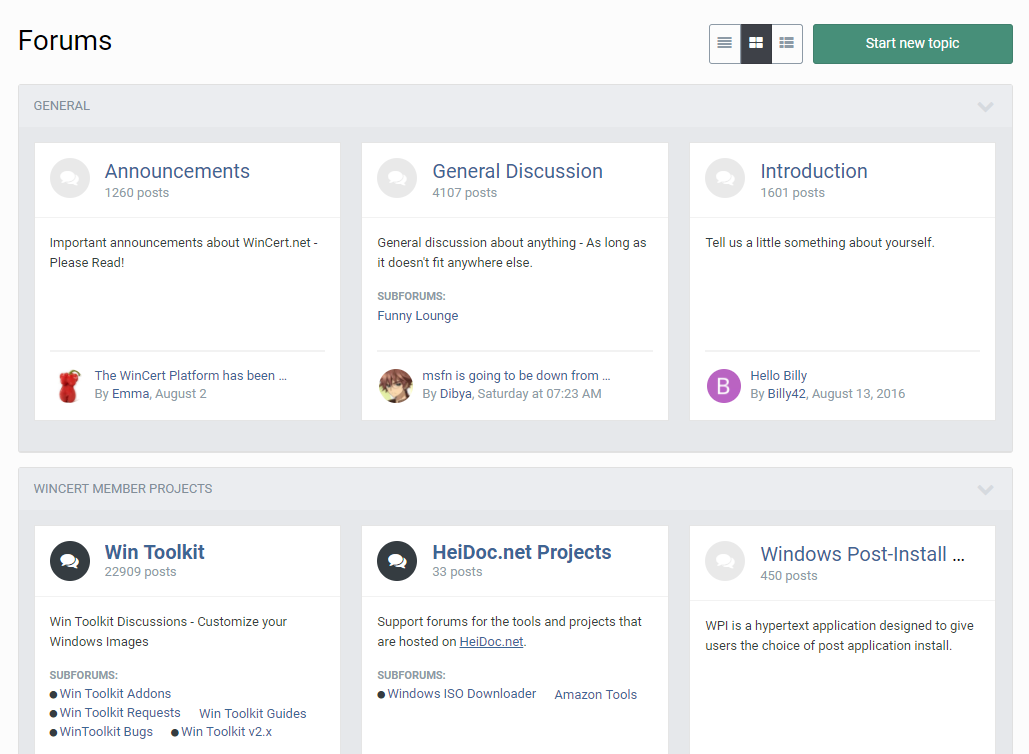Image resolution: width=1029 pixels, height=754 pixels.
Task: Click the '450 posts' count
Action: [789, 576]
